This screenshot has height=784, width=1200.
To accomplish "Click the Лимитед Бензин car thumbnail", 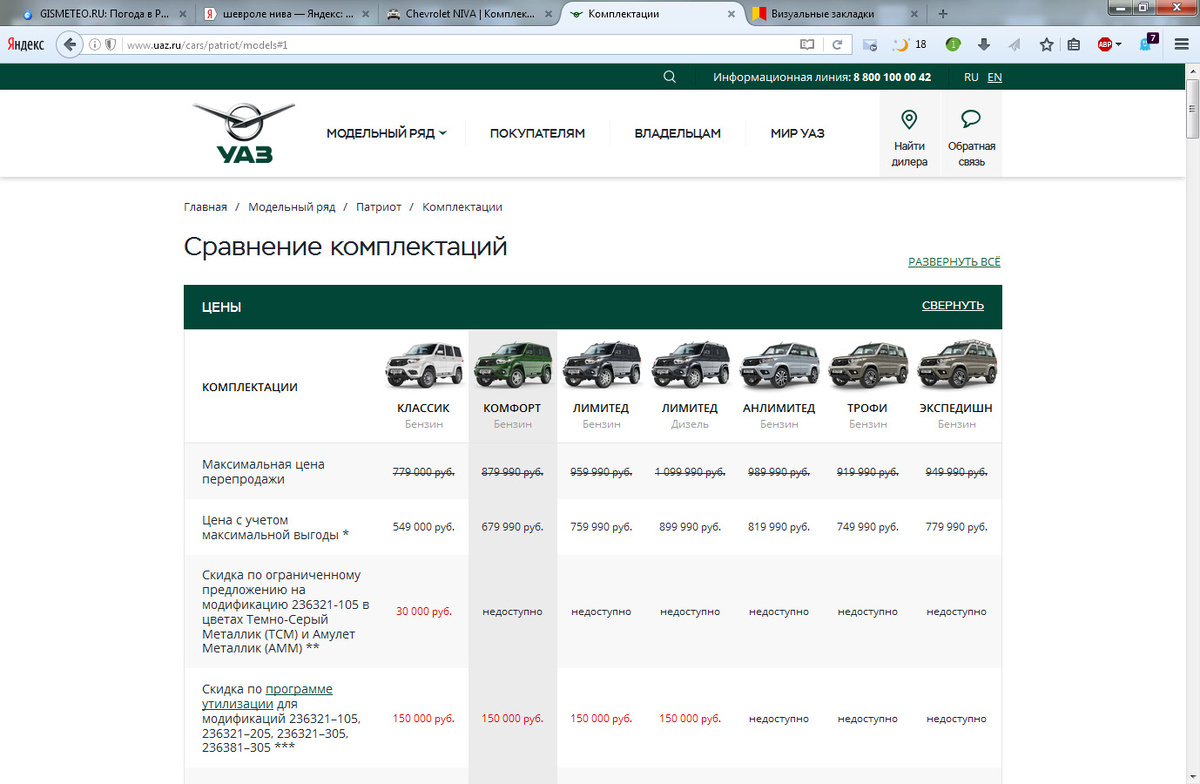I will 601,366.
